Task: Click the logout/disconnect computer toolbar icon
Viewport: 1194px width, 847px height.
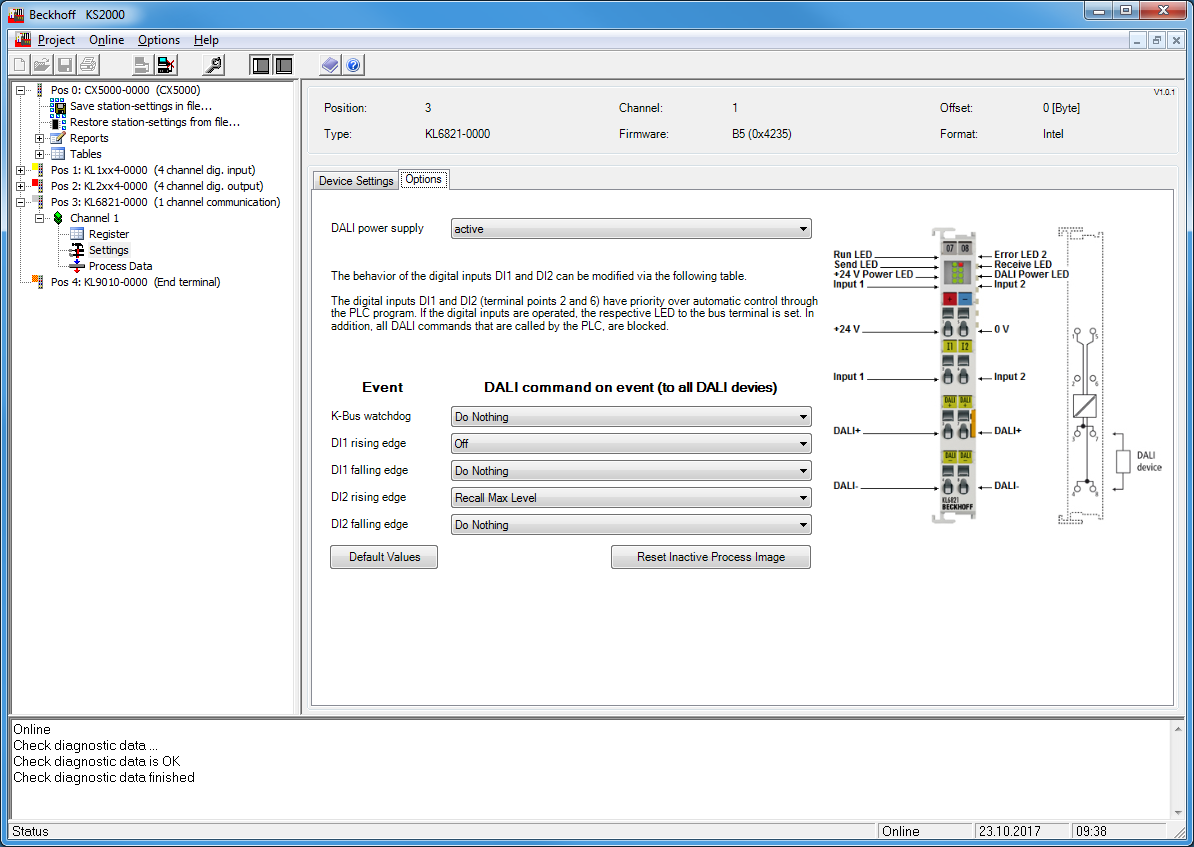Action: coord(166,65)
